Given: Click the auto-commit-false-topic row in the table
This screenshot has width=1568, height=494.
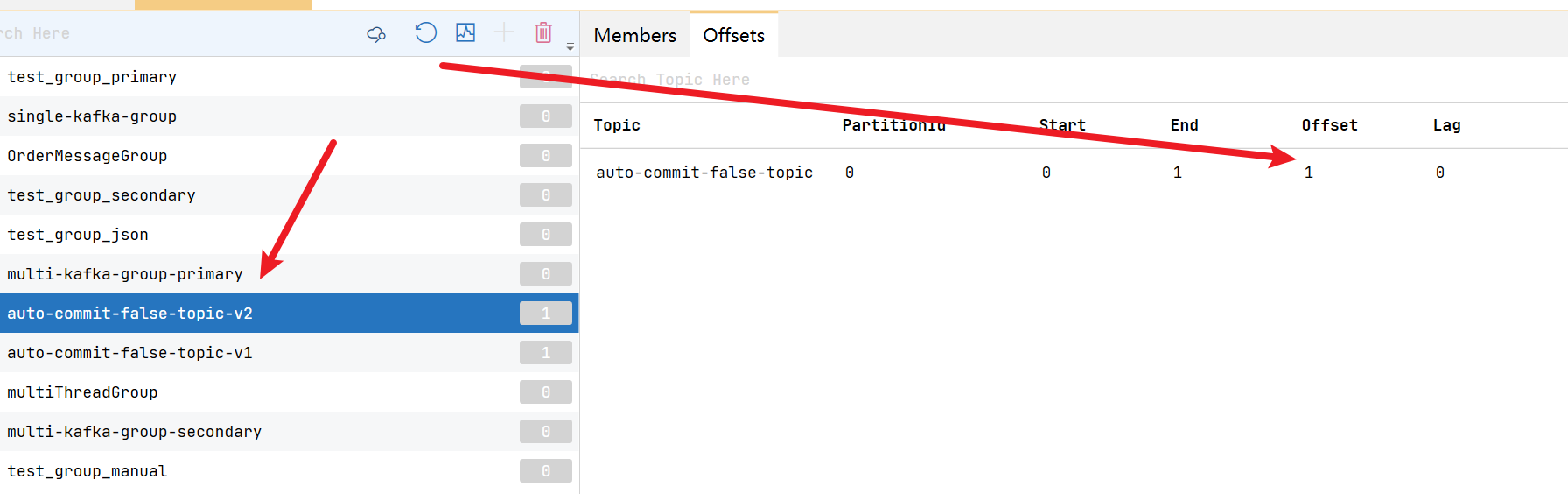Looking at the screenshot, I should coord(704,173).
